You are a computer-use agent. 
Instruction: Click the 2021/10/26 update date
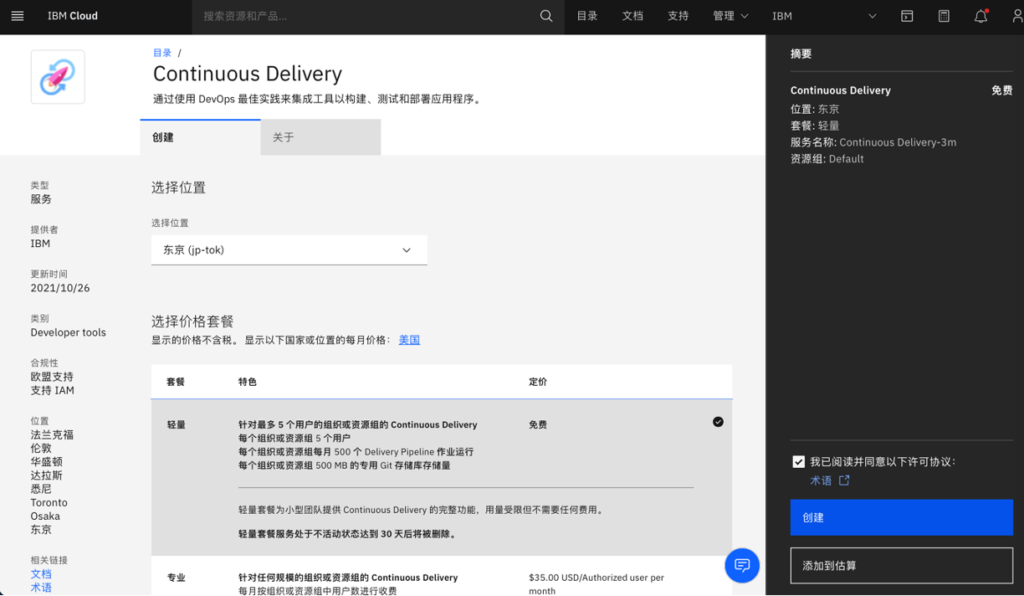click(x=60, y=288)
